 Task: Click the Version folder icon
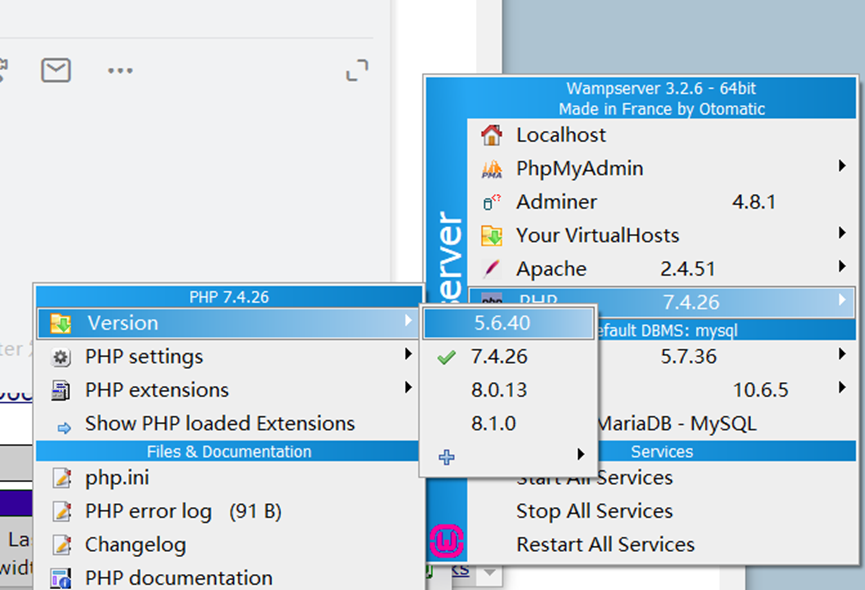point(61,323)
